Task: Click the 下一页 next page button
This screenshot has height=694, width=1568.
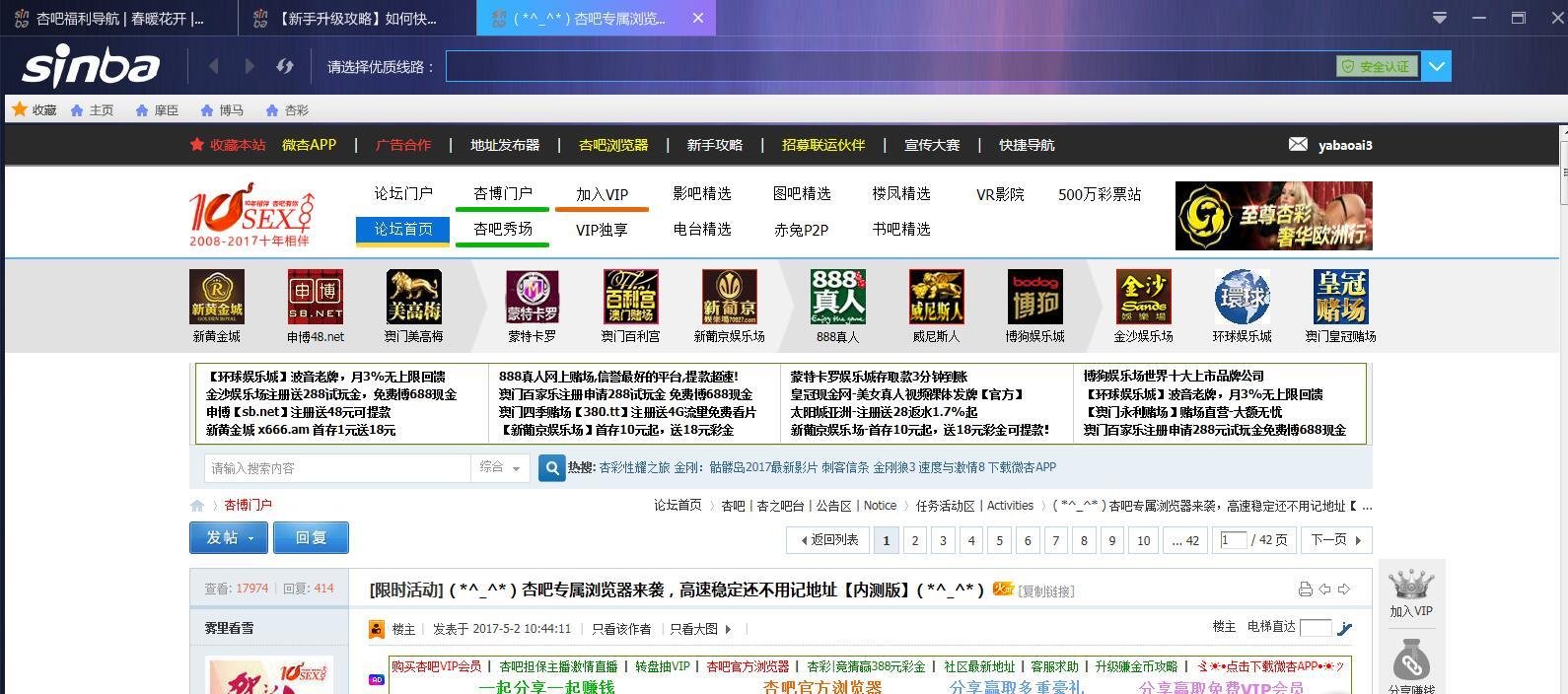Action: click(1336, 540)
